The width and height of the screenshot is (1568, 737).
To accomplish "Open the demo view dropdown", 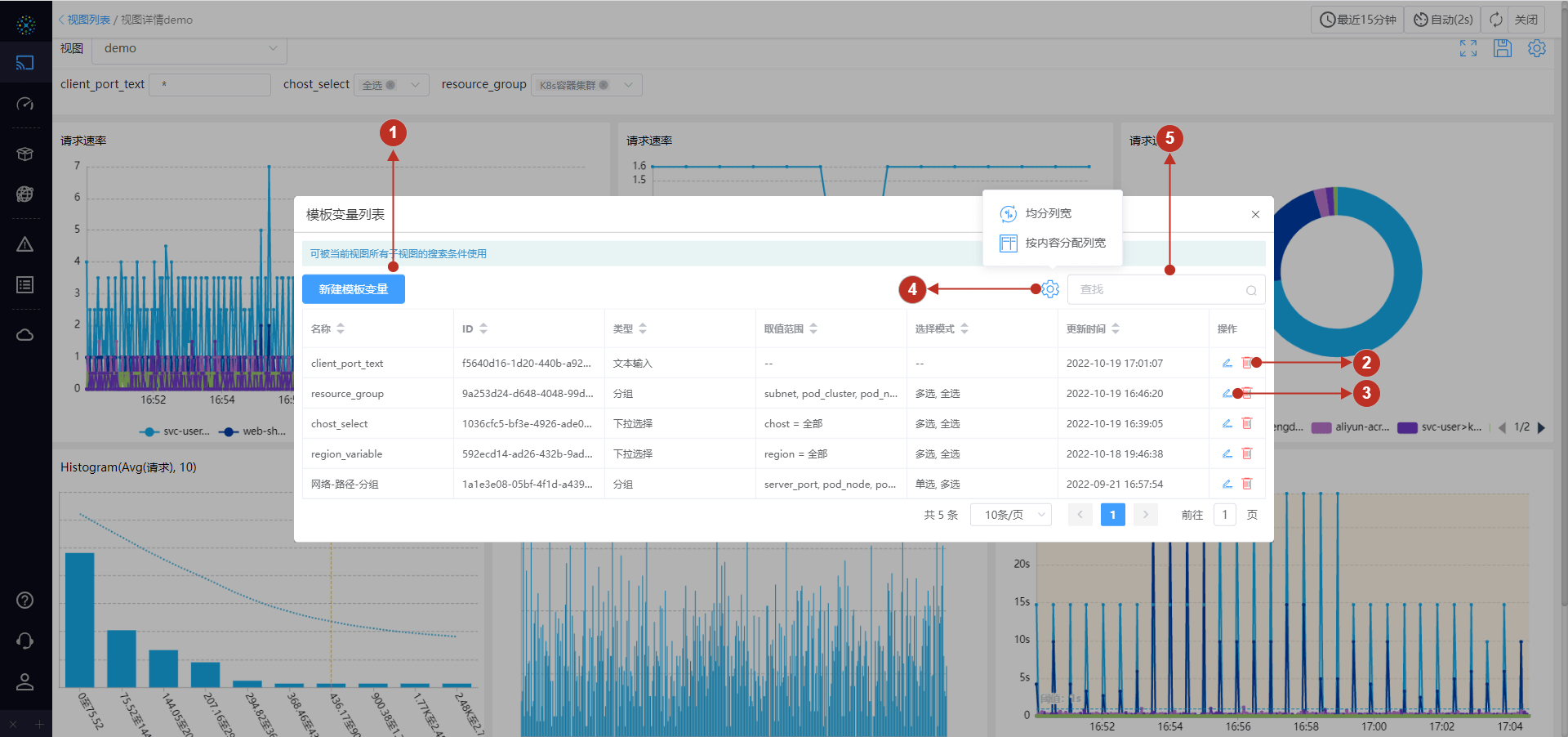I will (x=189, y=49).
